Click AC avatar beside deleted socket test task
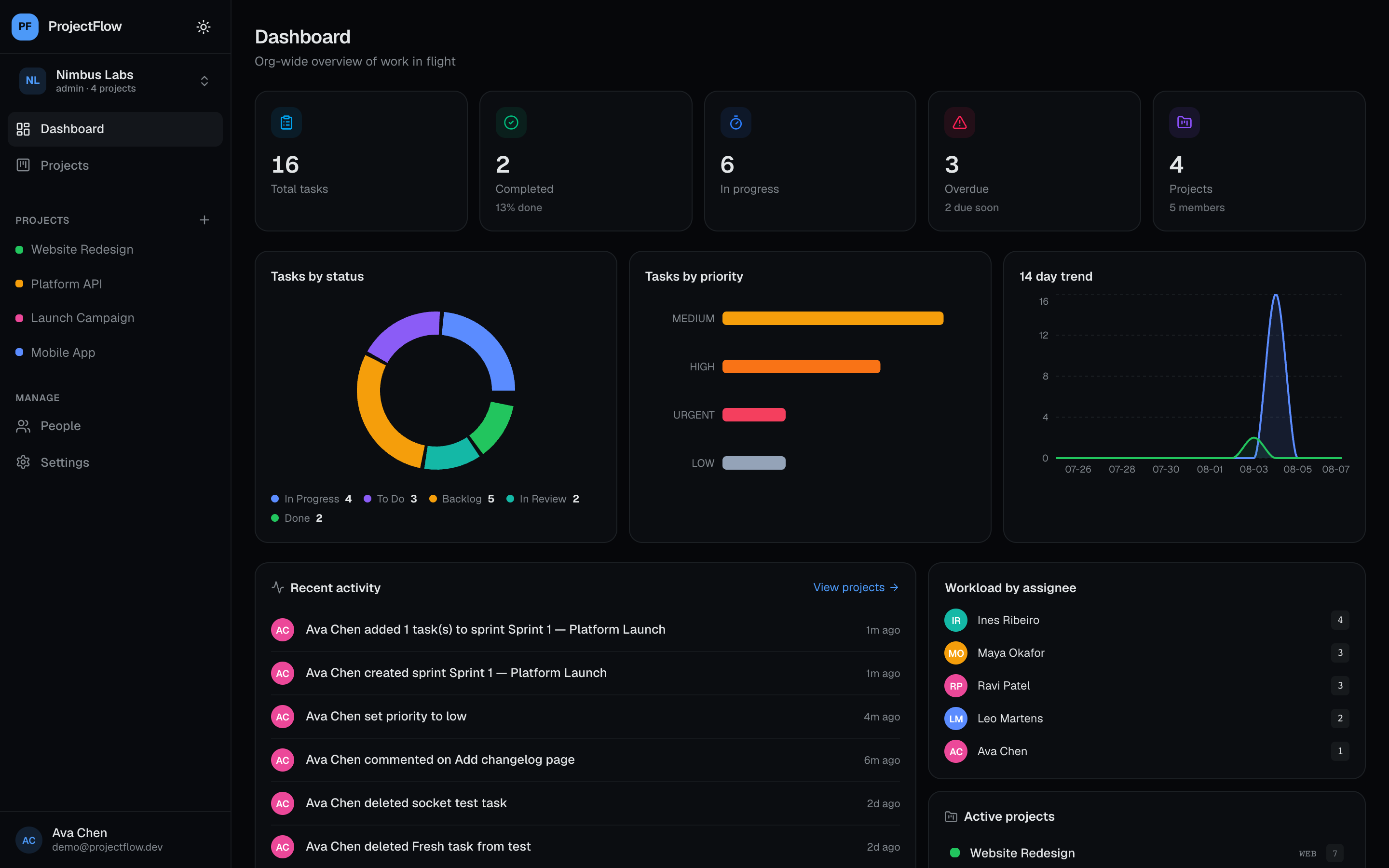This screenshot has height=868, width=1389. coord(283,803)
